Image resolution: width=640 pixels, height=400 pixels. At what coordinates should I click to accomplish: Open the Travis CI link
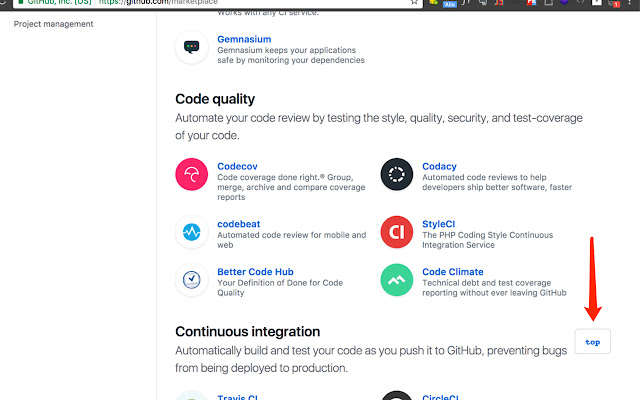pos(238,397)
